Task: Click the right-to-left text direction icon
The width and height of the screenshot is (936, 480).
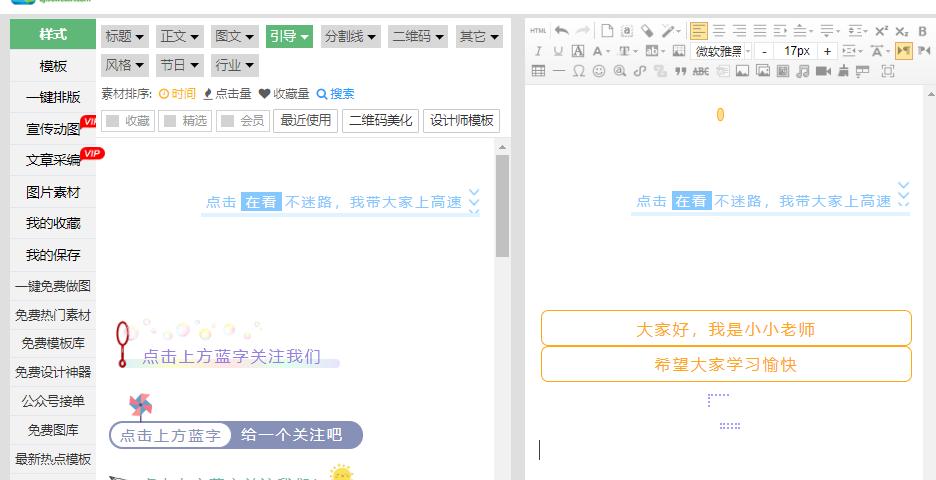Action: tap(924, 51)
